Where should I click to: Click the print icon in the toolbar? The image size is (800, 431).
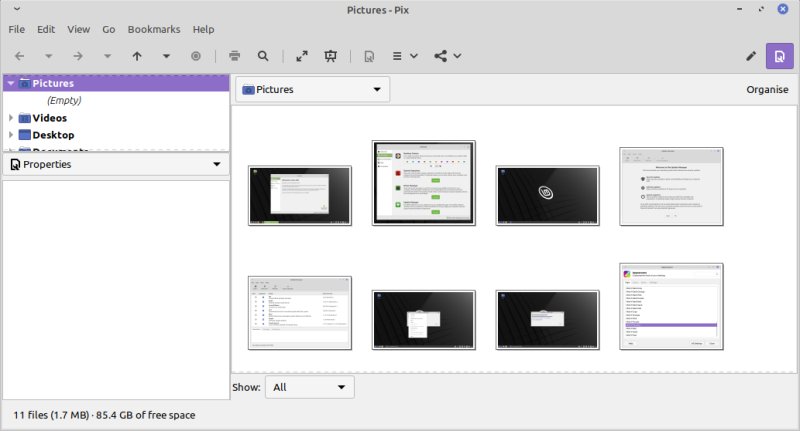(x=234, y=56)
